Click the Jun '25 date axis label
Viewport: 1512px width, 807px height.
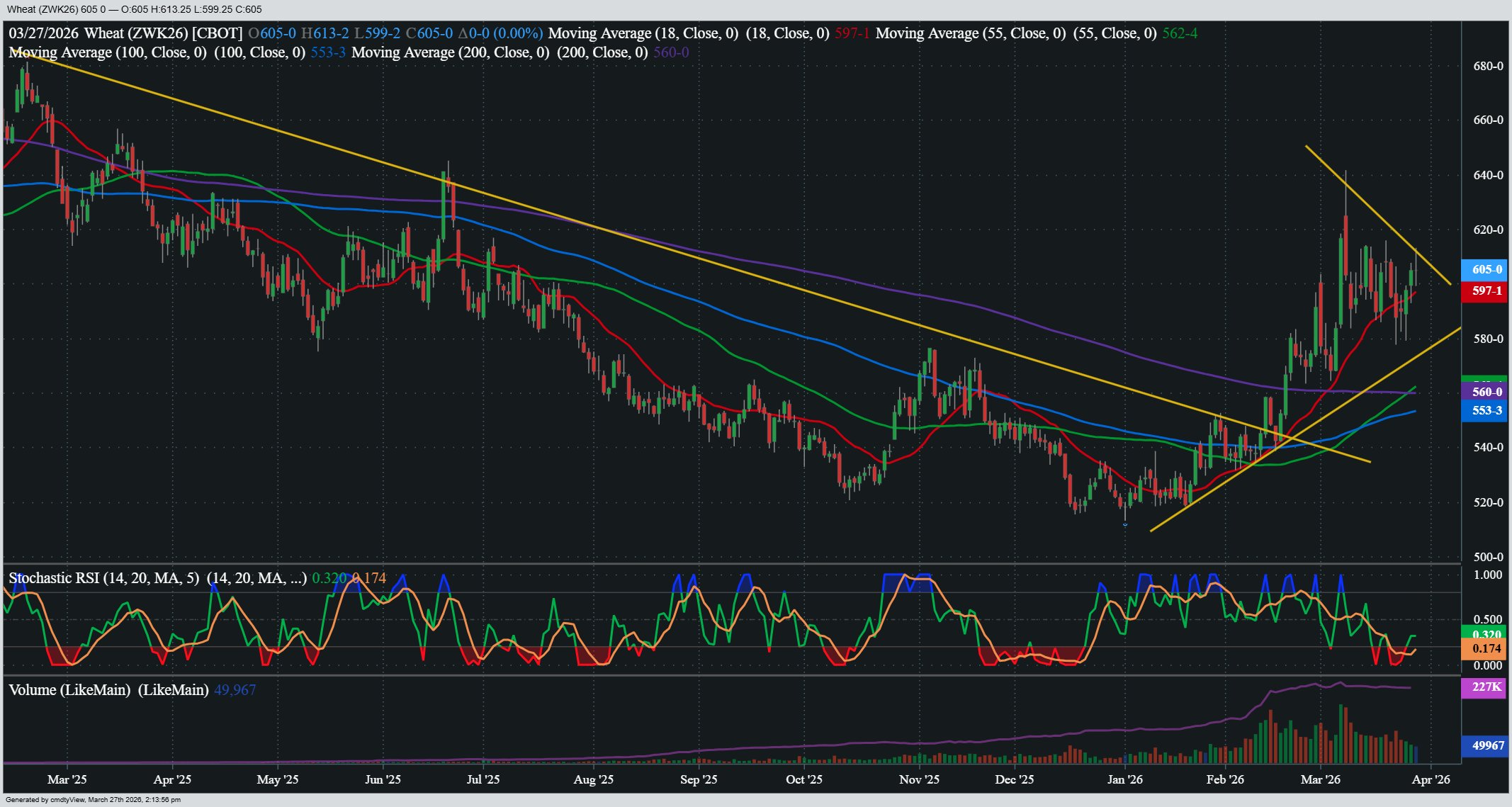383,779
